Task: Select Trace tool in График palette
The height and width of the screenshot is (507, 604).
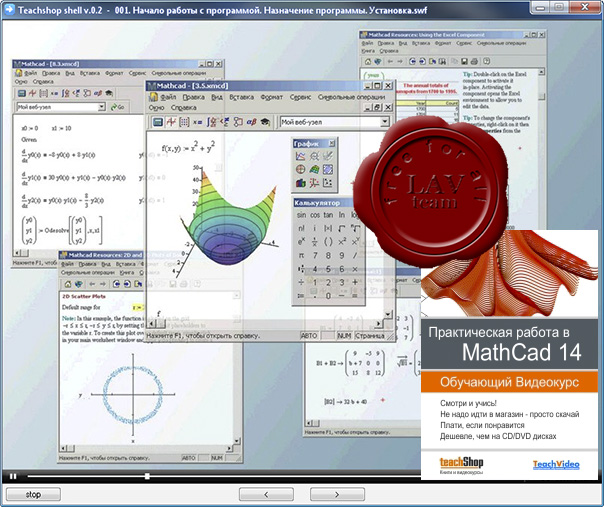Action: pos(328,156)
